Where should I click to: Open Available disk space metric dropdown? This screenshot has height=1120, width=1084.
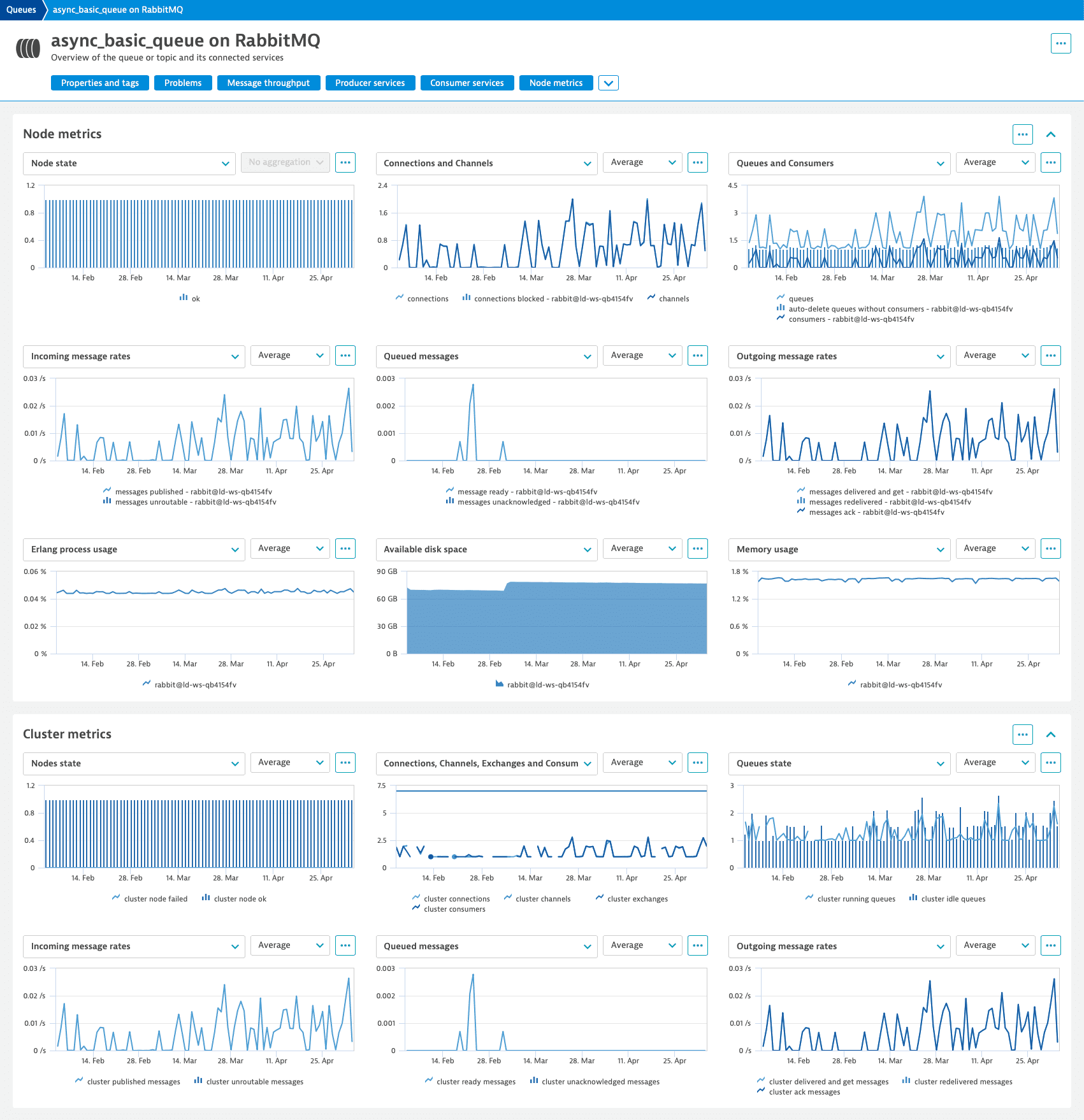[x=487, y=549]
